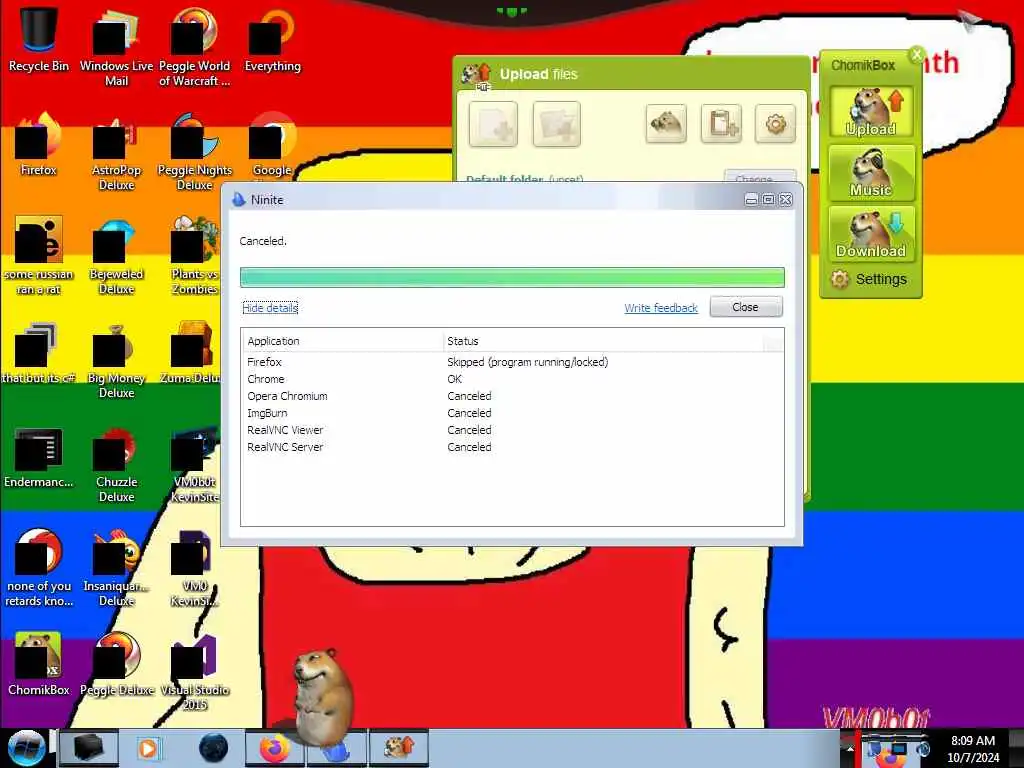Select Peggle Nights Deluxe desktop icon
The height and width of the screenshot is (768, 1024).
click(x=195, y=152)
